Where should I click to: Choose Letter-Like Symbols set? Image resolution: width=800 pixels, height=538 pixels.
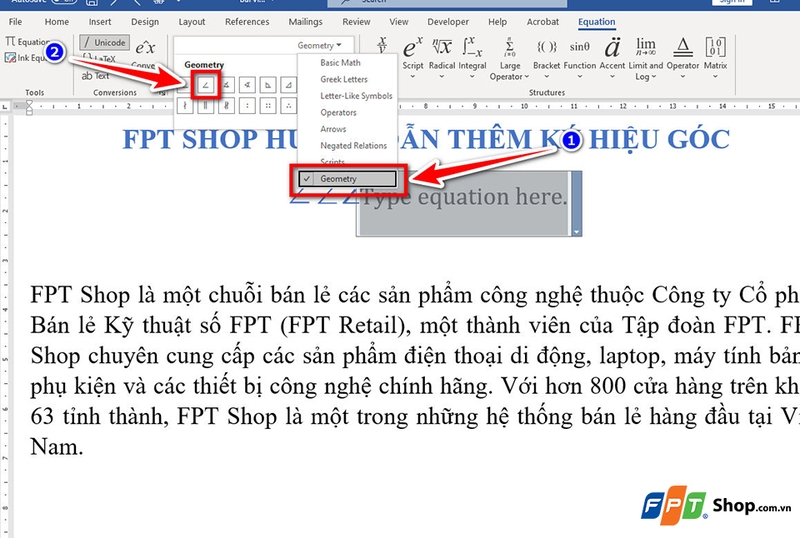pos(356,96)
